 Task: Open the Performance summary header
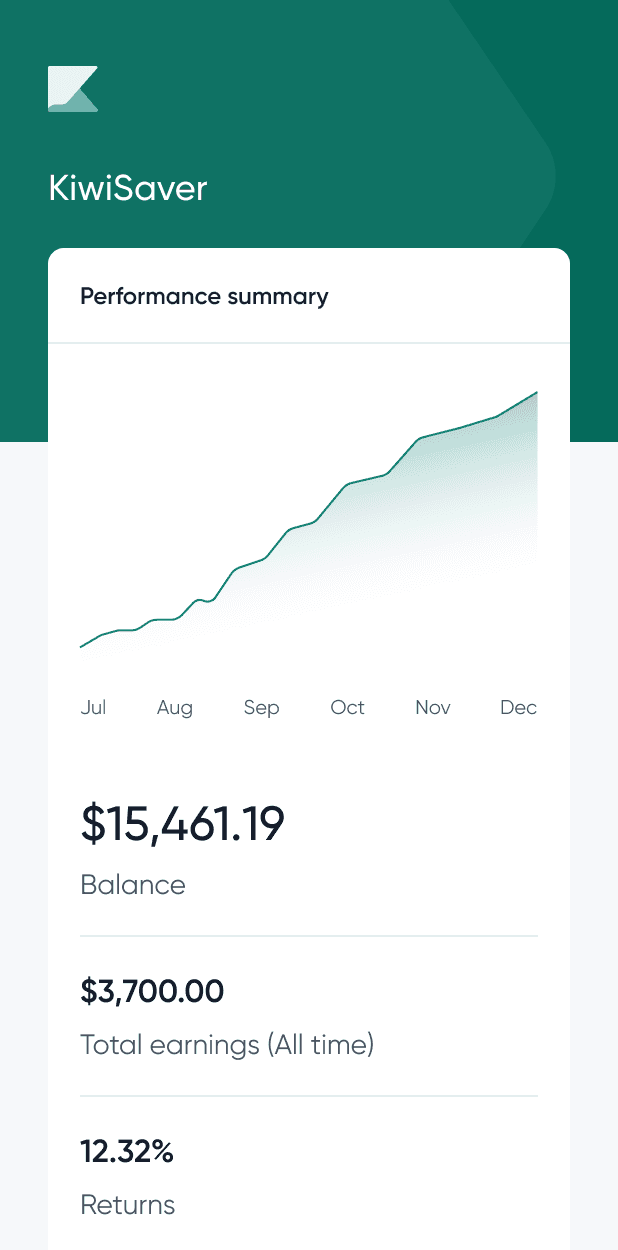(204, 296)
